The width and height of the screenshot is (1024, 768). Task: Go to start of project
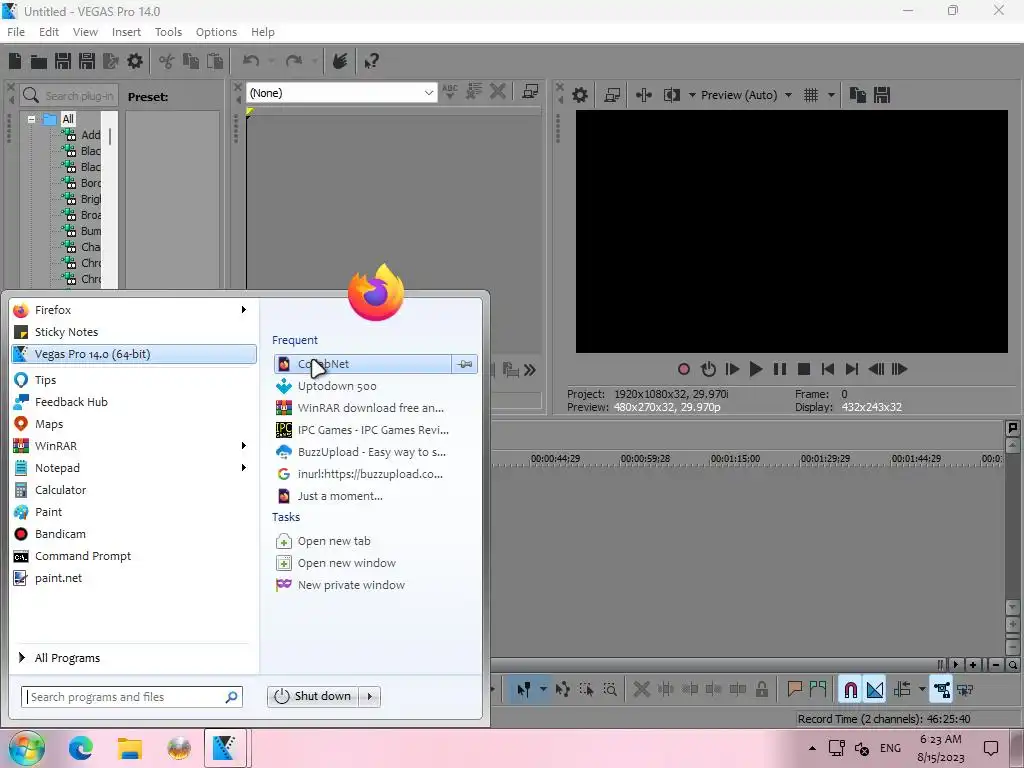(827, 370)
